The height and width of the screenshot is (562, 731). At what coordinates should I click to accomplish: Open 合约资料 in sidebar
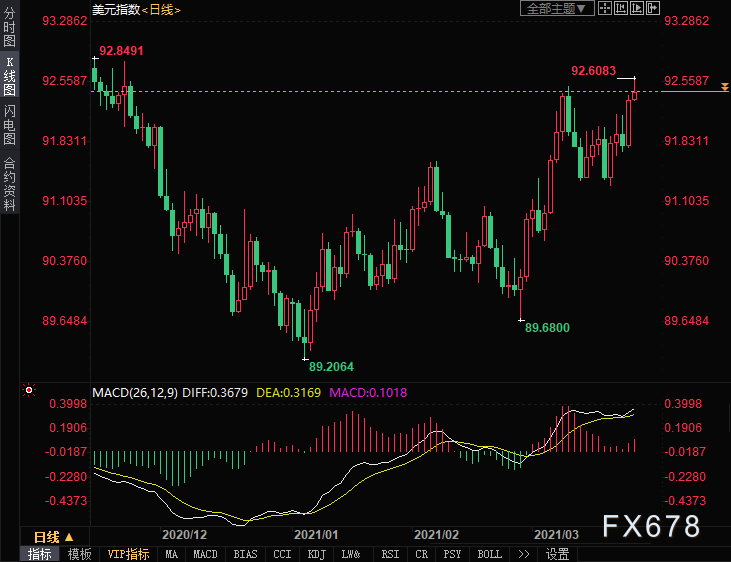coord(9,183)
